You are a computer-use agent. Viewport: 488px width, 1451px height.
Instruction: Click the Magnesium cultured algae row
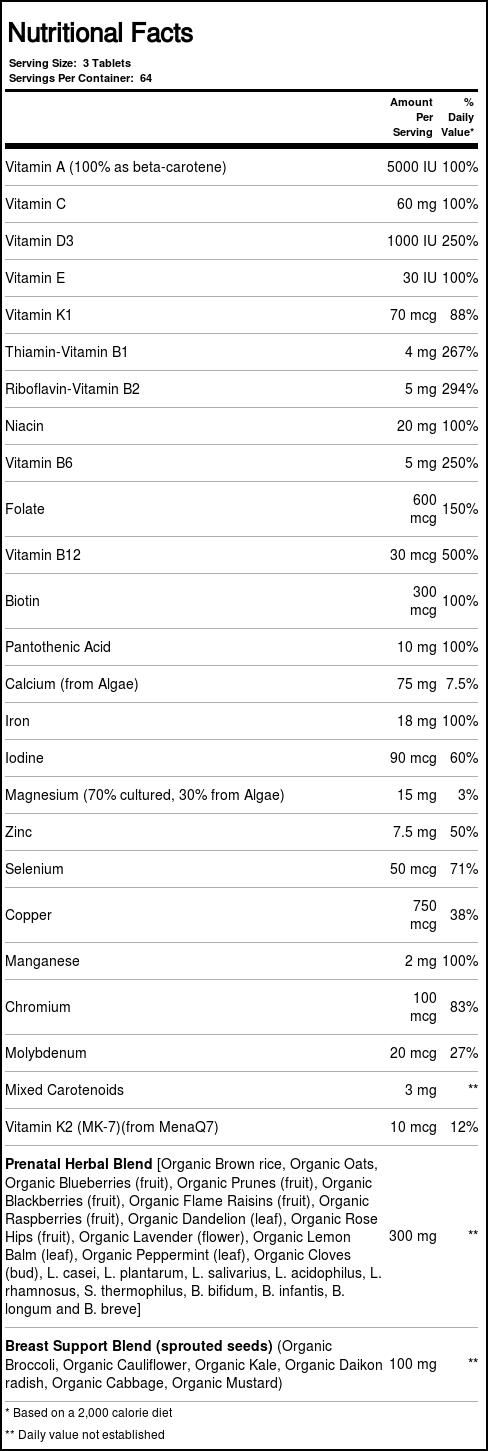tap(244, 795)
